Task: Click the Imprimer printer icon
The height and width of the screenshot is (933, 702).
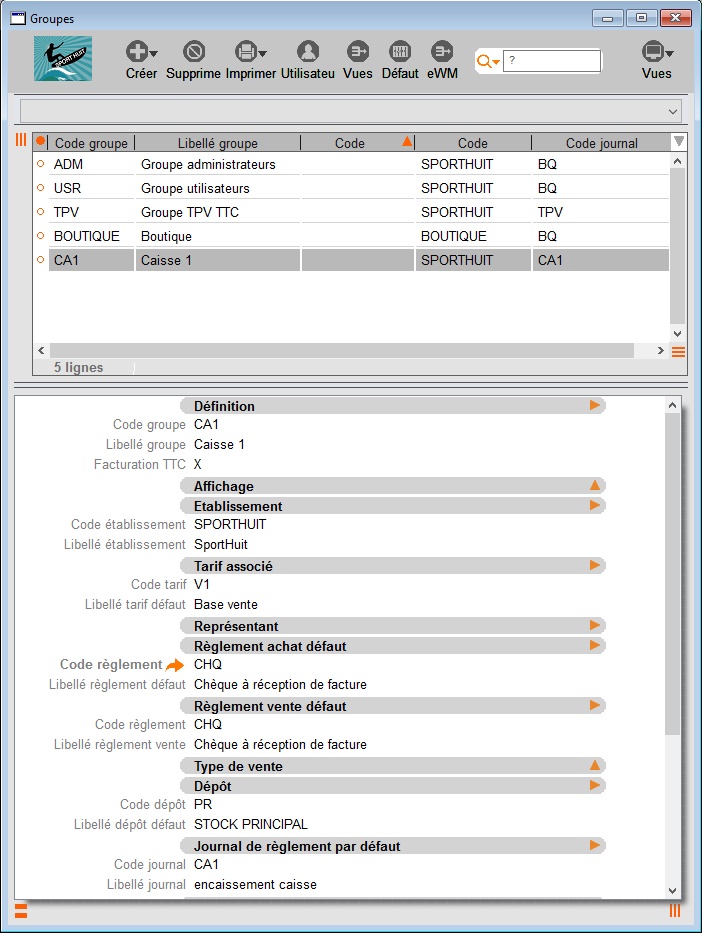Action: coord(246,52)
